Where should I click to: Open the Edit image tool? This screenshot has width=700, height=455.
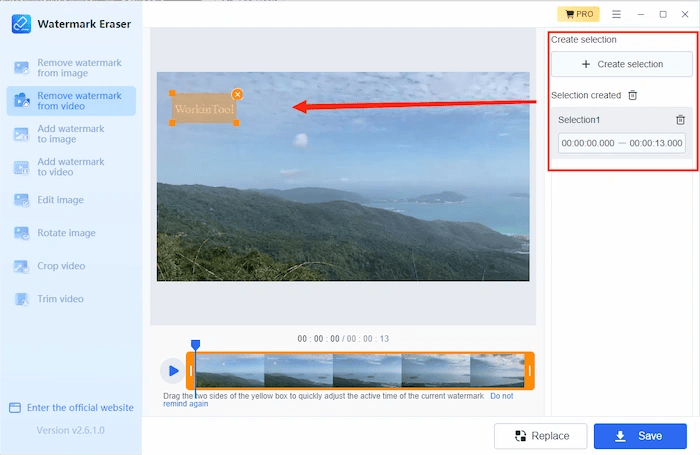tap(71, 200)
